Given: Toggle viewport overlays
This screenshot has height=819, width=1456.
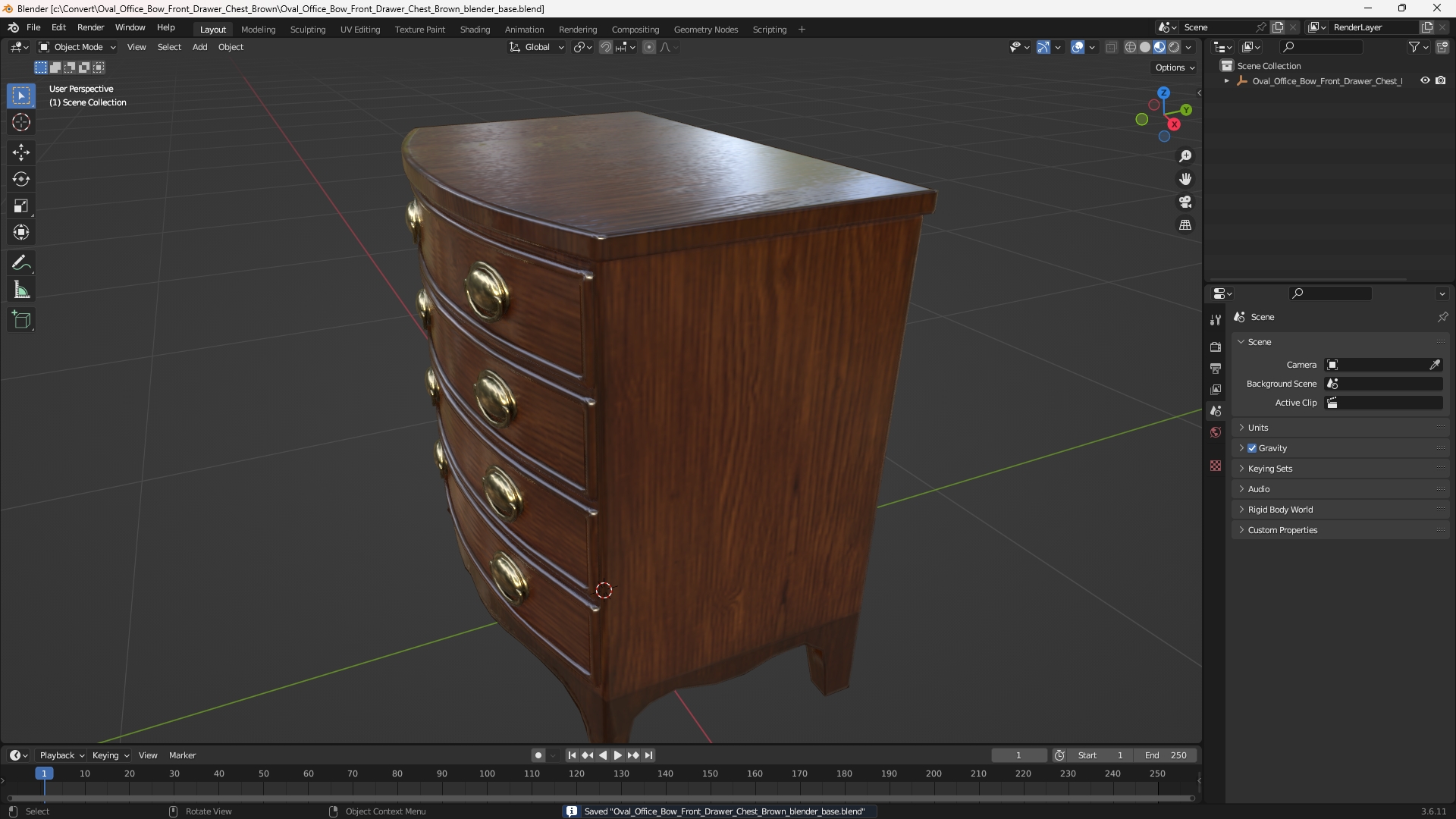Looking at the screenshot, I should click(1078, 47).
